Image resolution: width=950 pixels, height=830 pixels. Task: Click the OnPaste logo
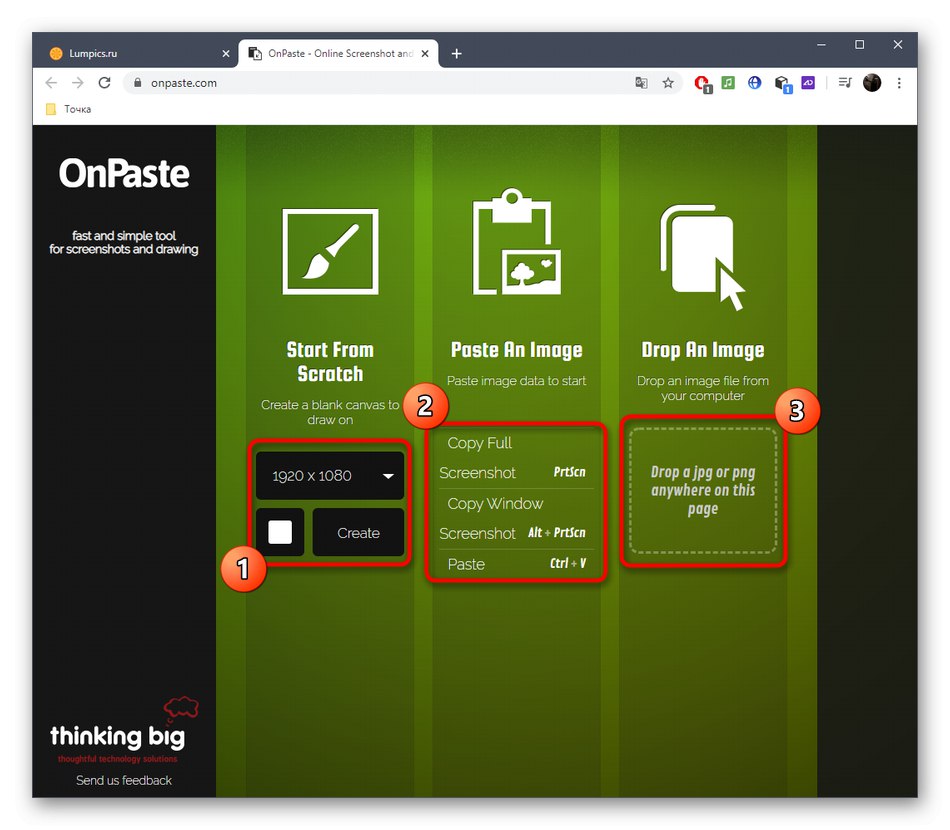tap(124, 173)
